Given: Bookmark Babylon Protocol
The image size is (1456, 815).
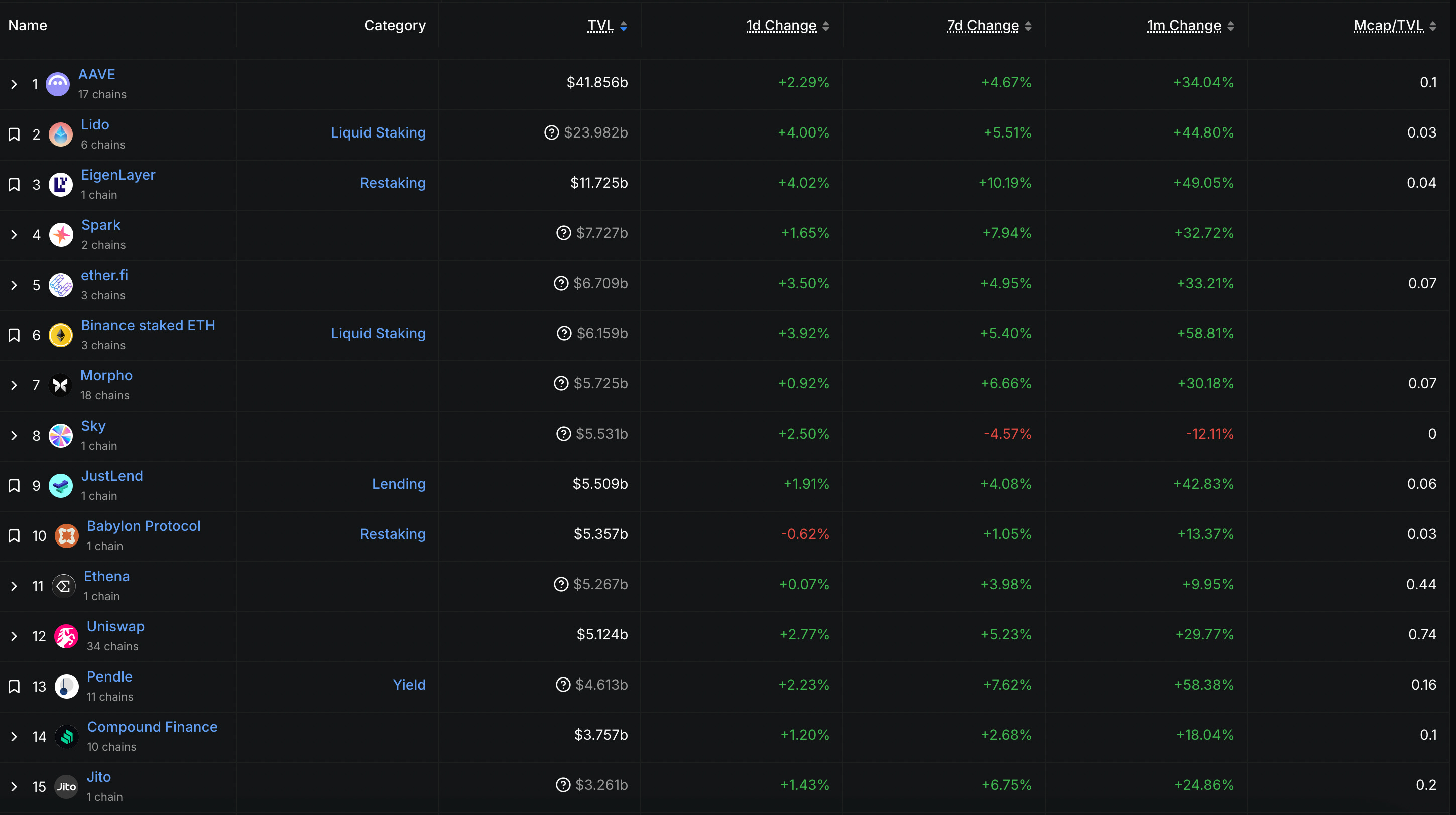Looking at the screenshot, I should tap(14, 536).
